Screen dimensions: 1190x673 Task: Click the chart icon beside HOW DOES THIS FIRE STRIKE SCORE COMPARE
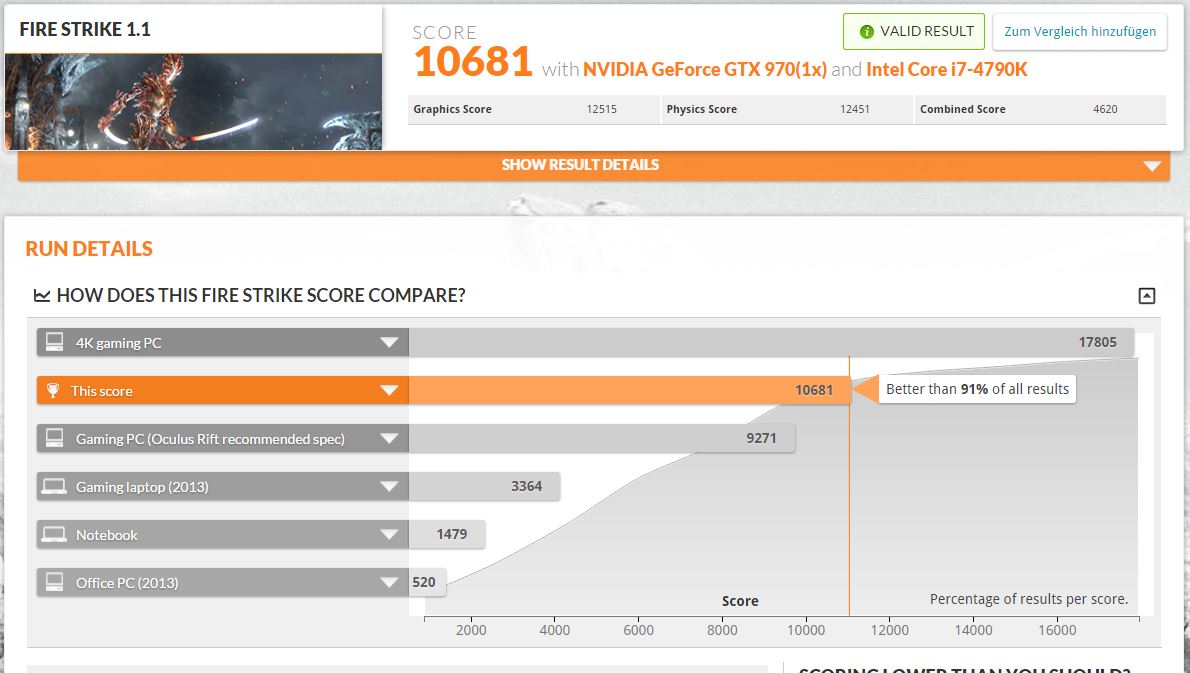[x=42, y=295]
